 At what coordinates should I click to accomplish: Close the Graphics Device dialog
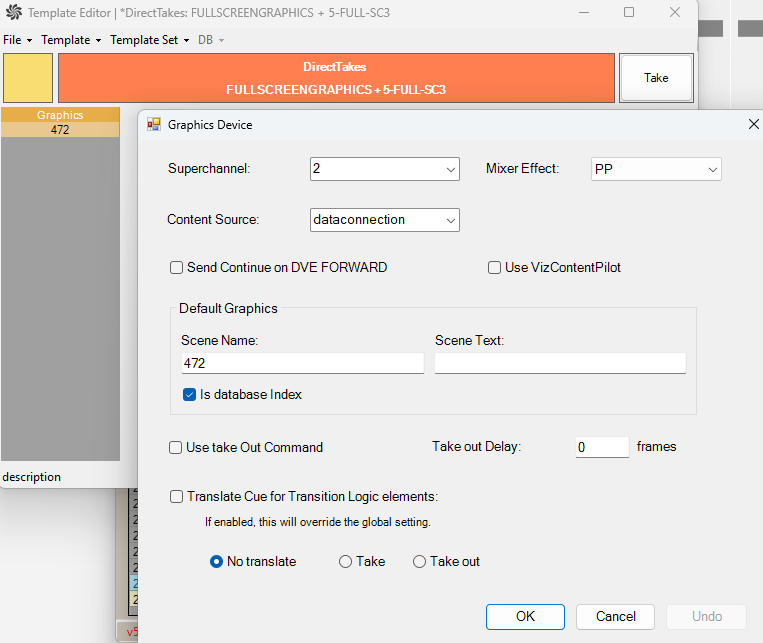tap(753, 124)
